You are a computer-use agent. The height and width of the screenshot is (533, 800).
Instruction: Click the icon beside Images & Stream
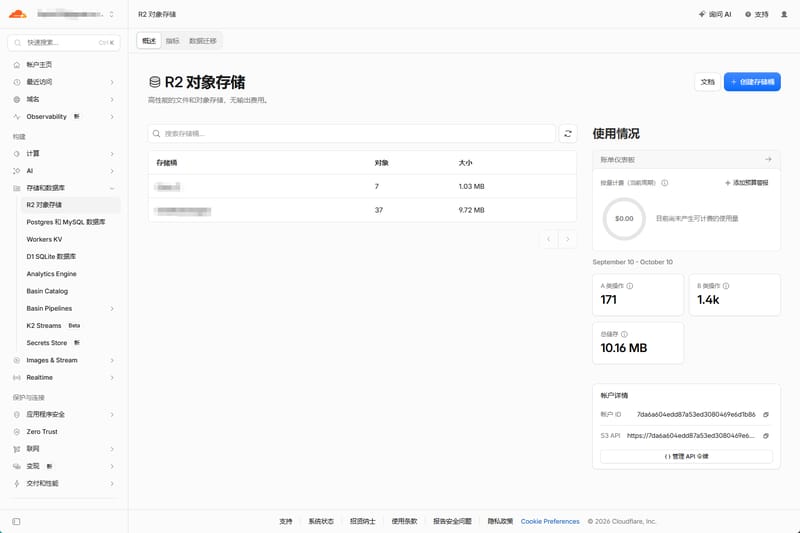(17, 360)
